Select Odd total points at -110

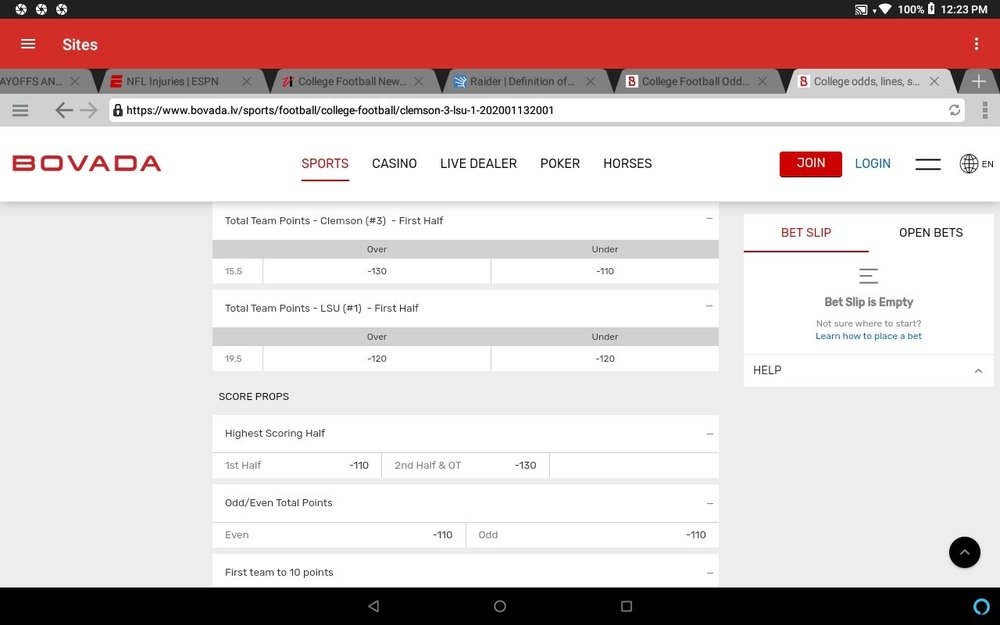pos(592,535)
